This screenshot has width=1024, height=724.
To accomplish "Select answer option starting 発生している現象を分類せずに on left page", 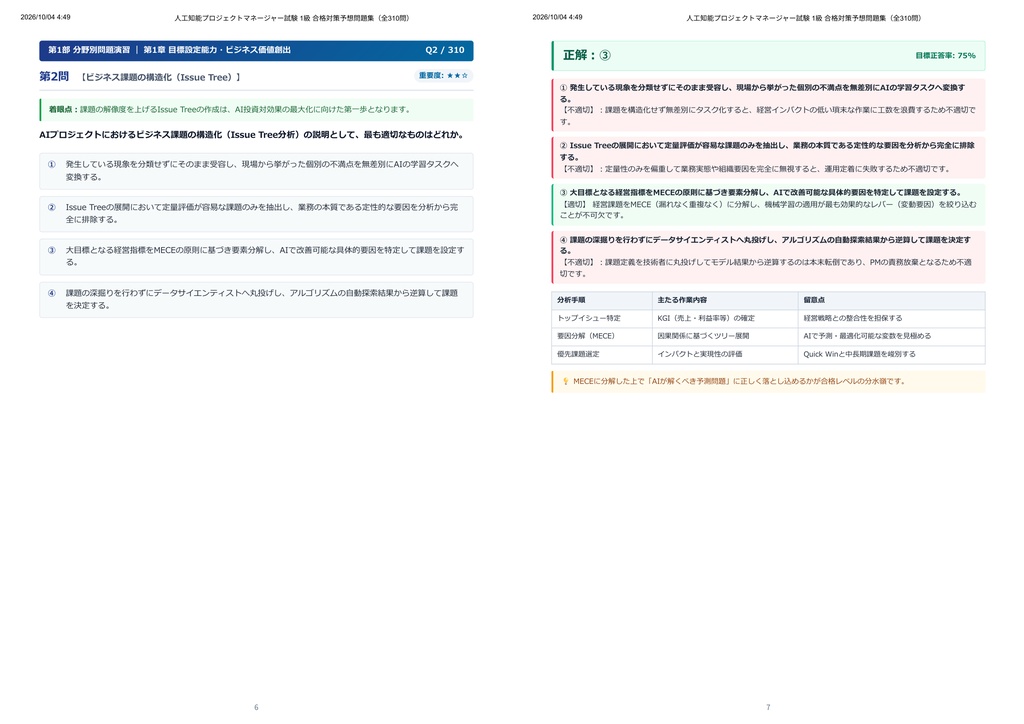I will [256, 171].
